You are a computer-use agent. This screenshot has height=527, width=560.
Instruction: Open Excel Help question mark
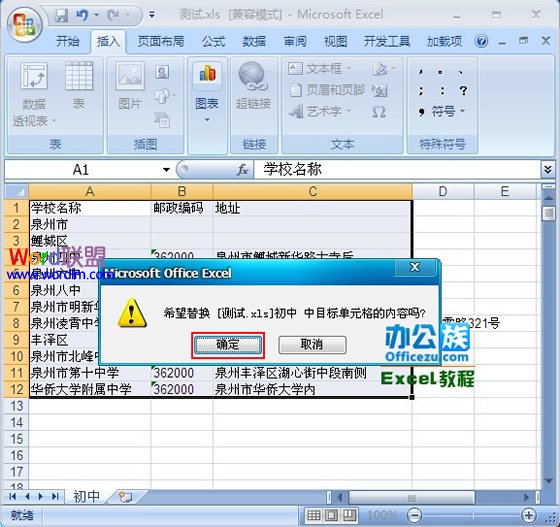[481, 41]
